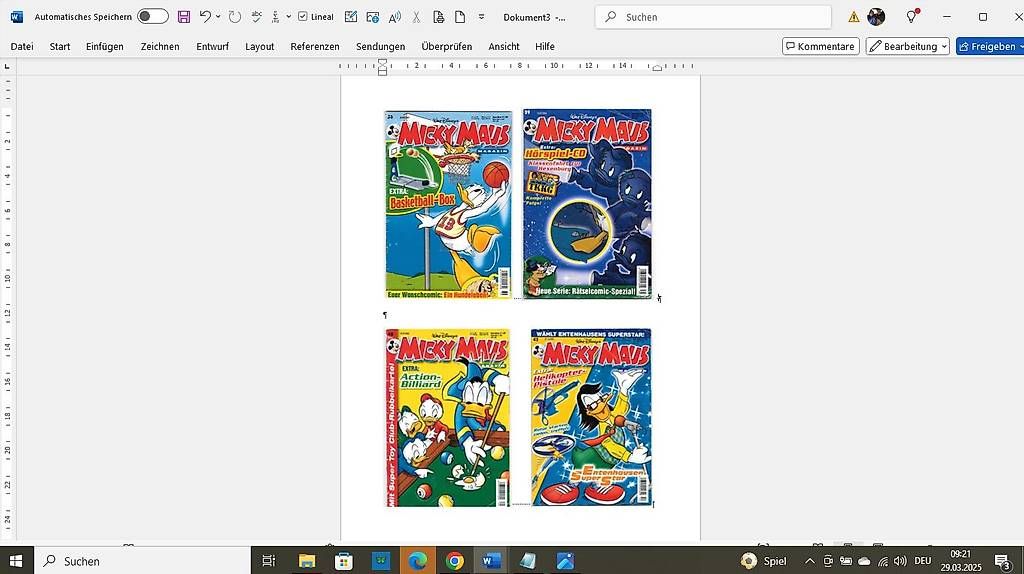Click the Word icon in the taskbar

coord(491,561)
